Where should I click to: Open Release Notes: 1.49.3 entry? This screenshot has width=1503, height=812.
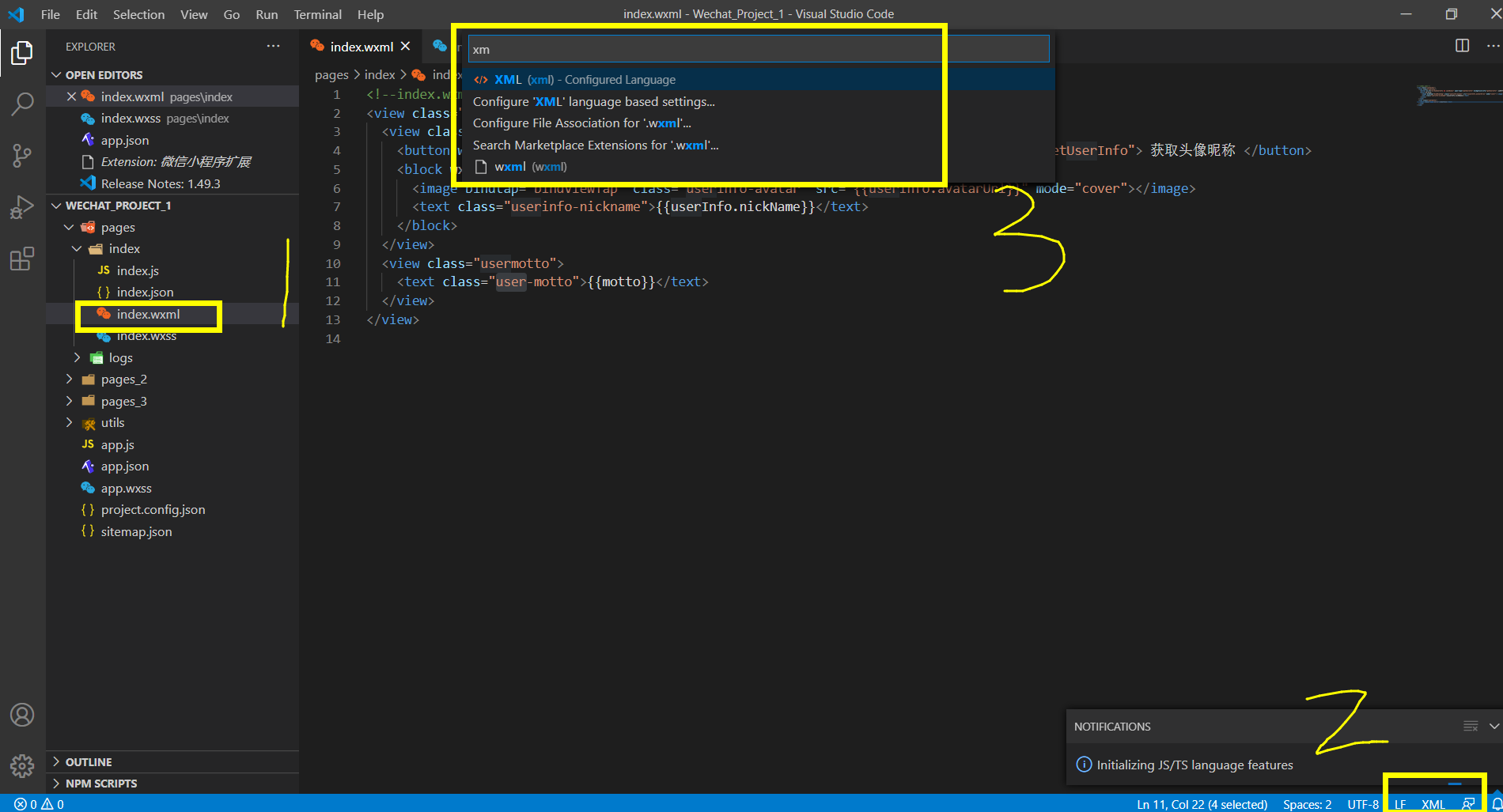pyautogui.click(x=172, y=183)
